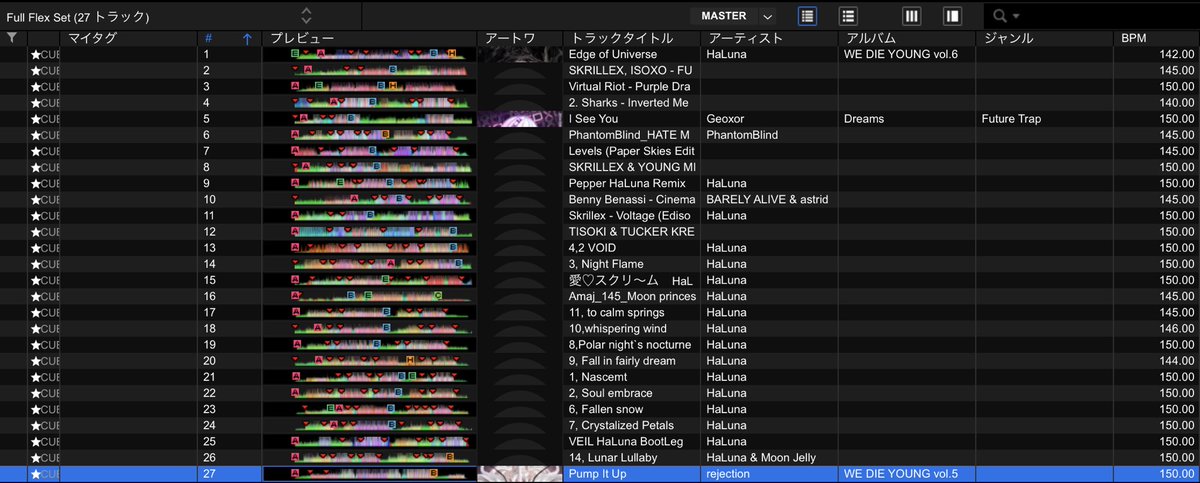Expand the playlist up-down chevron selector
The image size is (1200, 483).
pos(306,16)
